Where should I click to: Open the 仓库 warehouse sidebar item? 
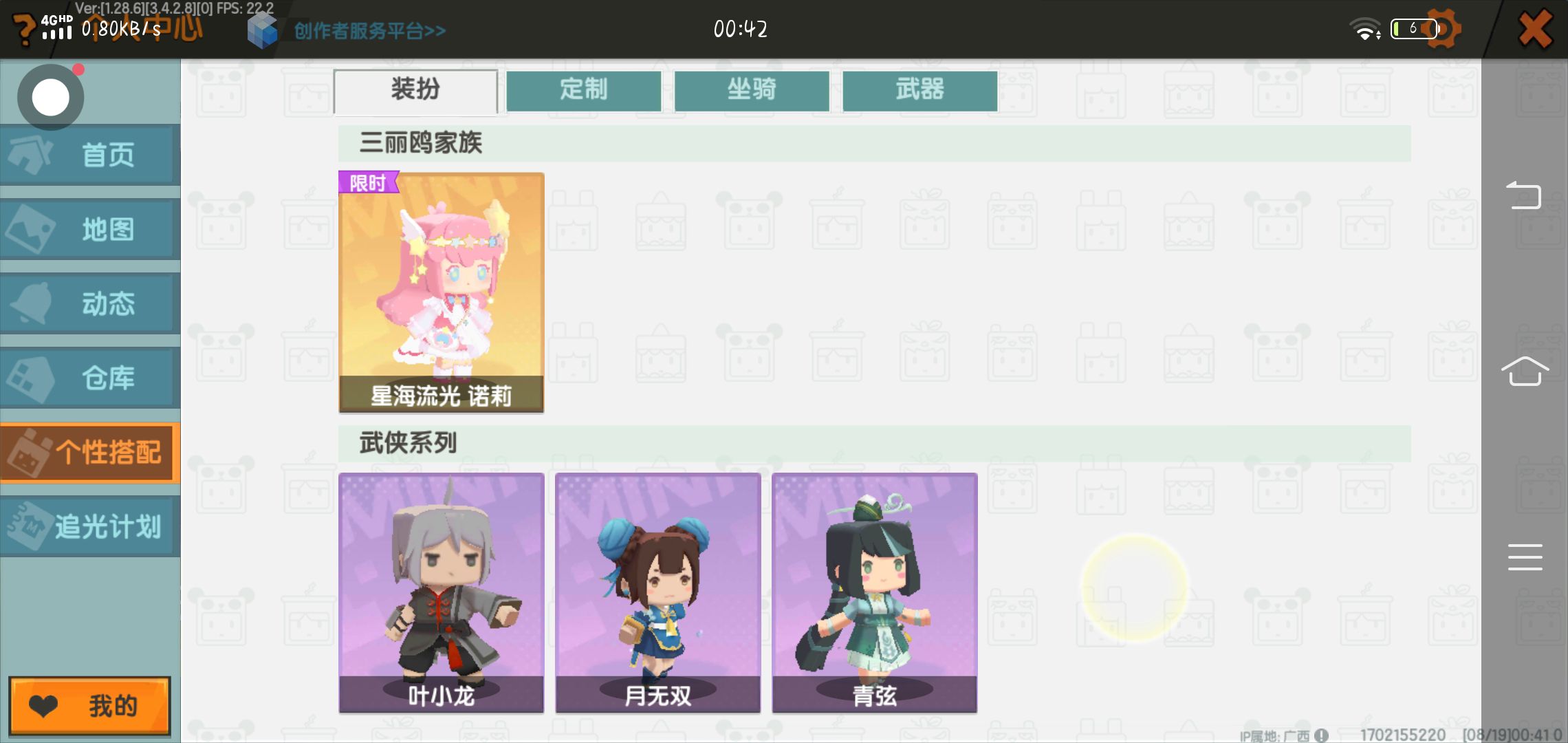[x=90, y=378]
